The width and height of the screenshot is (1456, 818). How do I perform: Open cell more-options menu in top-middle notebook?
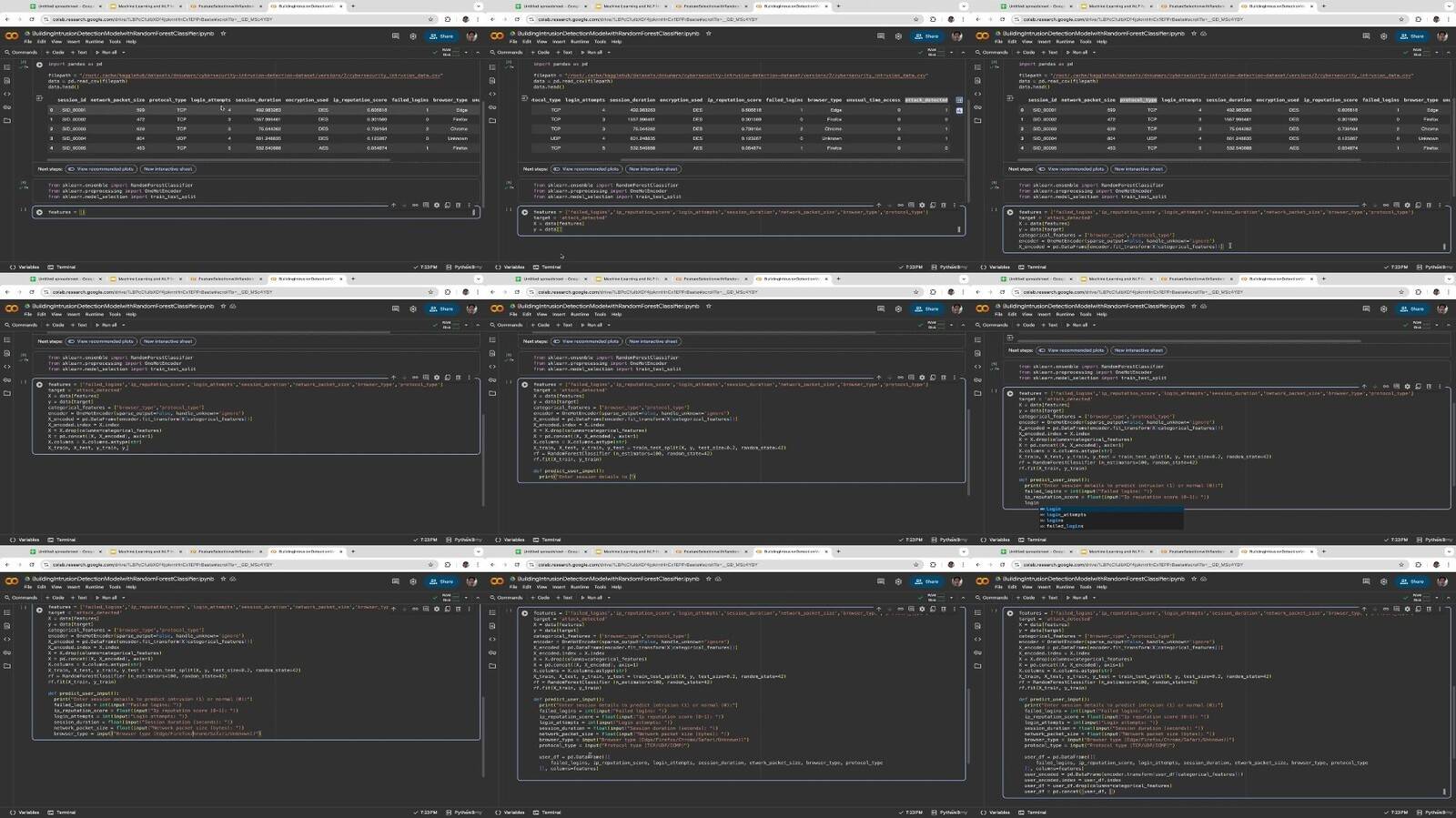[x=954, y=205]
